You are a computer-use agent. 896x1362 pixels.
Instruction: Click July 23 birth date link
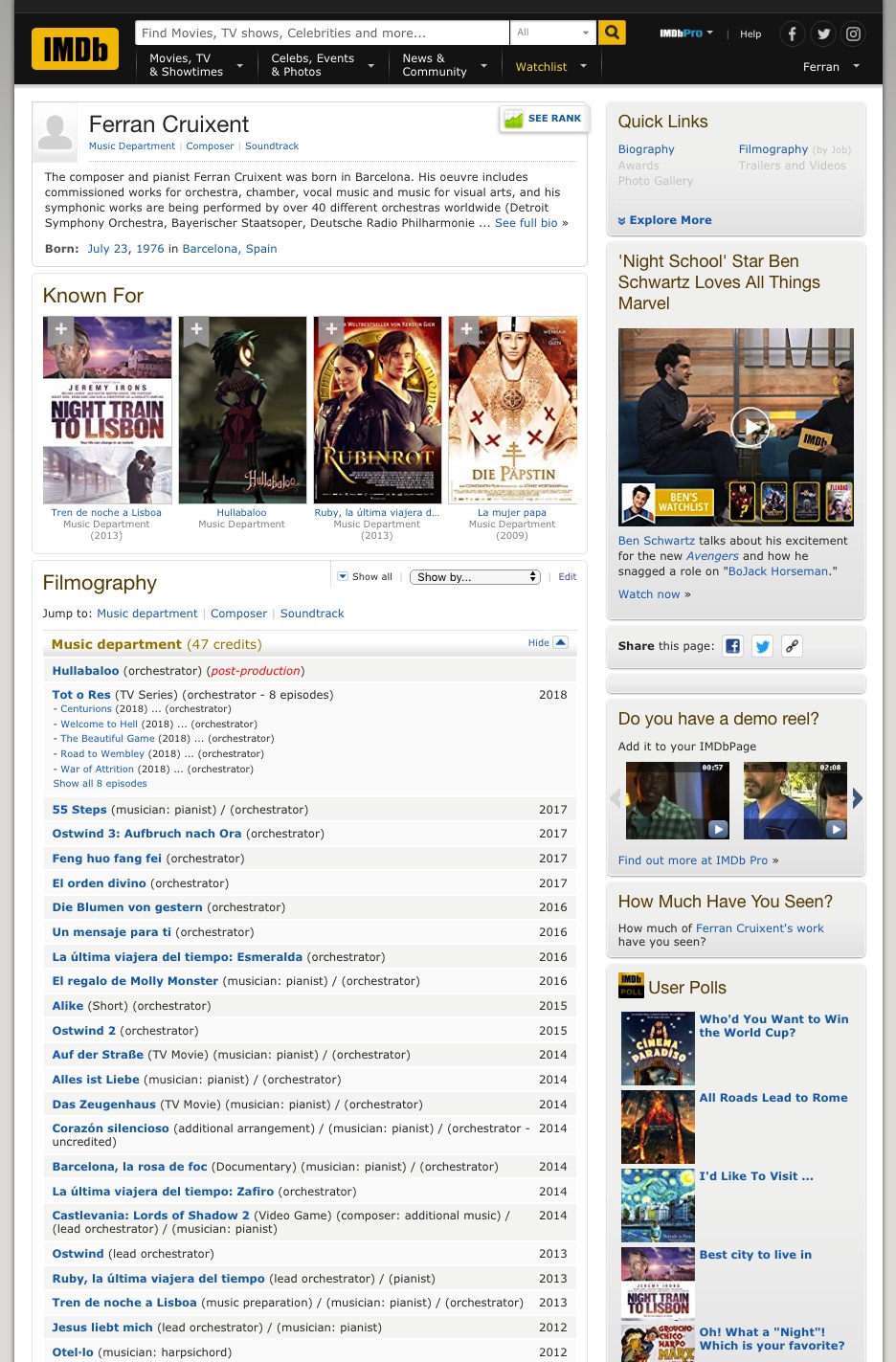[107, 249]
